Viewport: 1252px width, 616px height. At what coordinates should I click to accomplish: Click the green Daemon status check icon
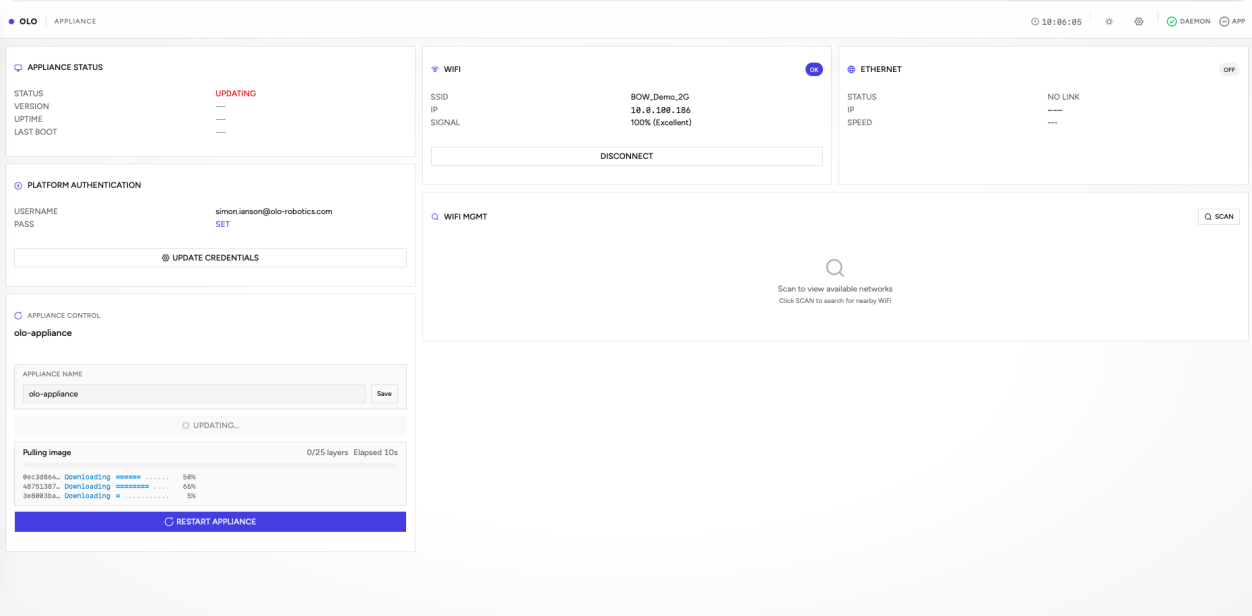[1172, 21]
